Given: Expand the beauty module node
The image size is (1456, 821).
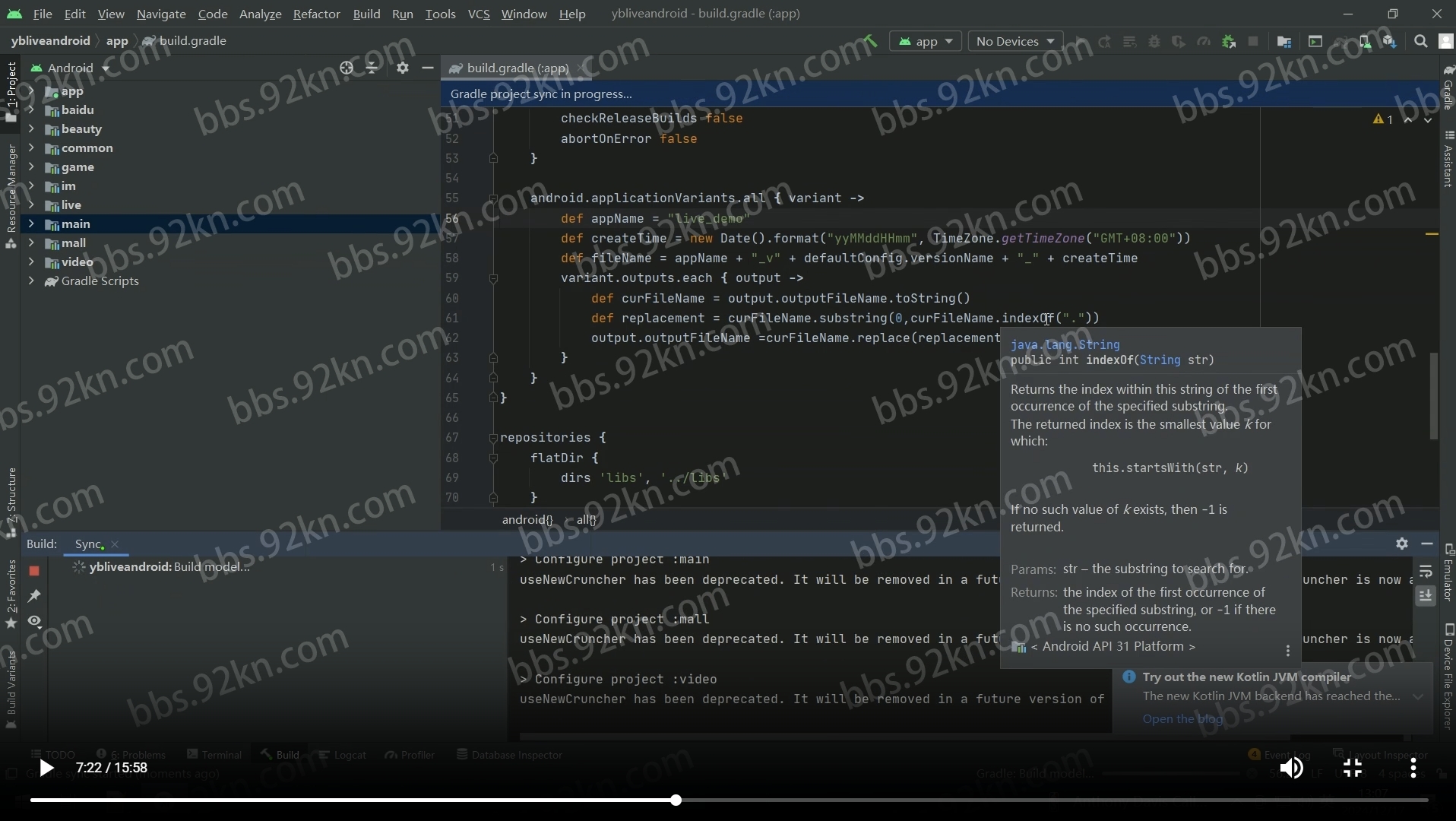Looking at the screenshot, I should point(31,129).
